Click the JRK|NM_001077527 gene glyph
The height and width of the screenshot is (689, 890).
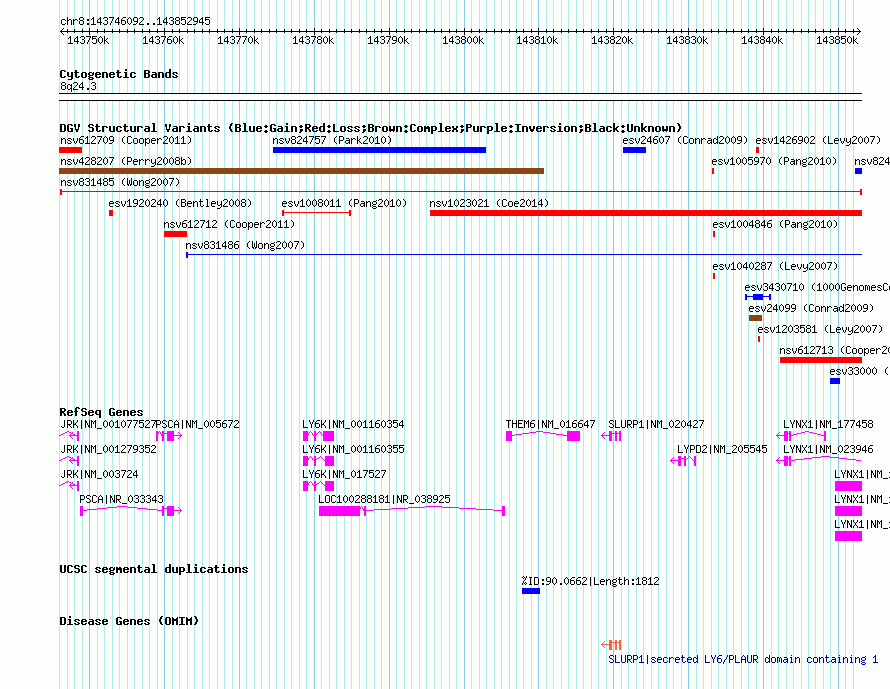click(x=69, y=436)
